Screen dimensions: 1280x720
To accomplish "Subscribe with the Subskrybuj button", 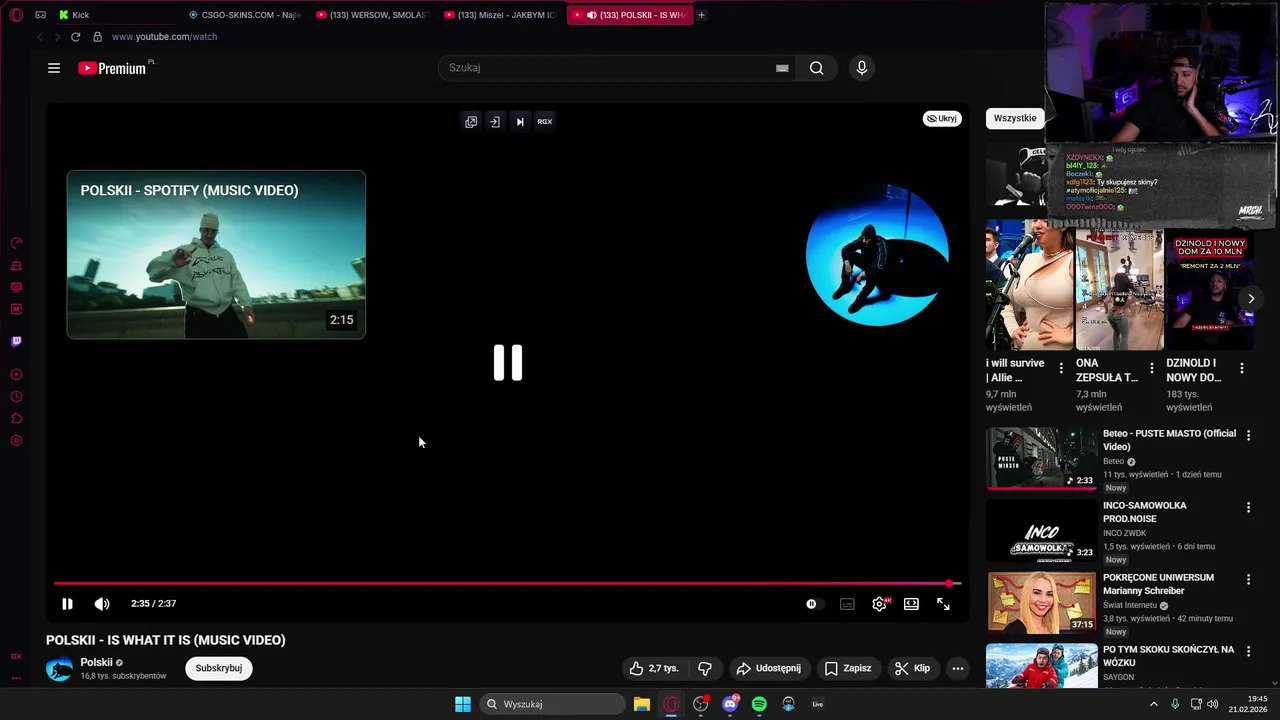I will (x=219, y=668).
